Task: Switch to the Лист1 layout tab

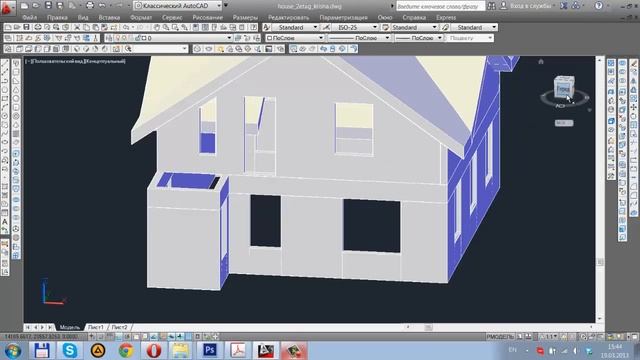Action: 96,327
